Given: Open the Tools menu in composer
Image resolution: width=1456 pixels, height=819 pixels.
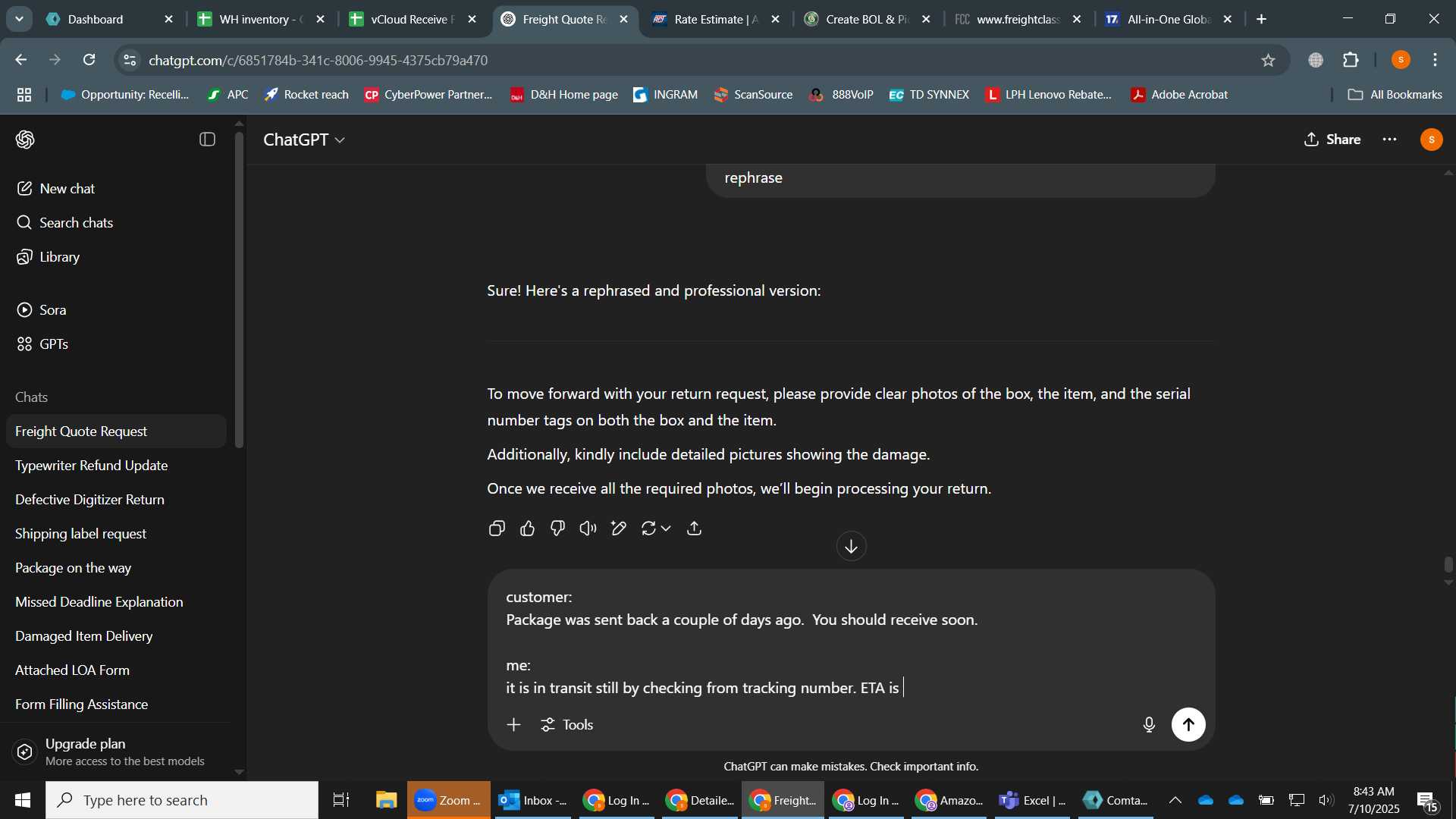Looking at the screenshot, I should (567, 724).
